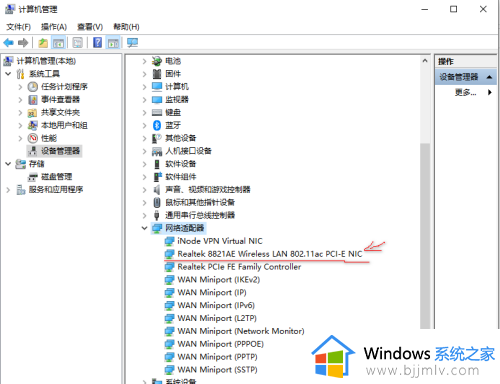Select WAN Miniport (Network Monitor)
The image size is (500, 384).
point(241,331)
